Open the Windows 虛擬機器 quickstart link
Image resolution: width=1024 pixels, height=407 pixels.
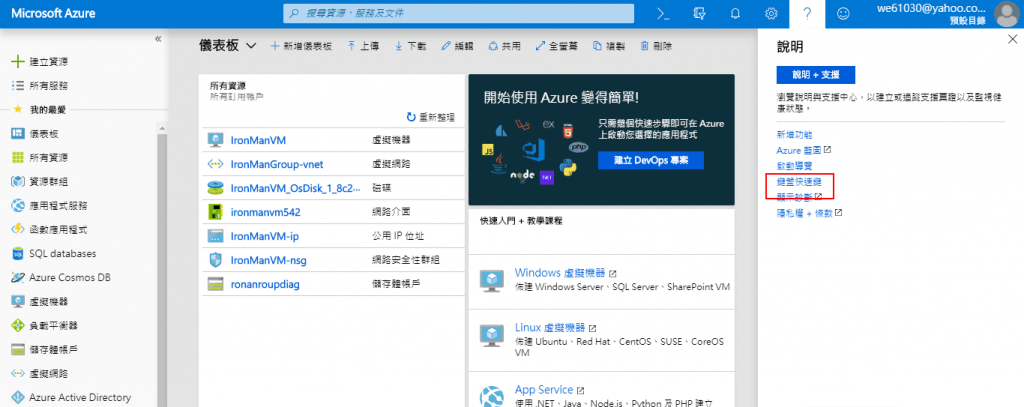pos(561,272)
